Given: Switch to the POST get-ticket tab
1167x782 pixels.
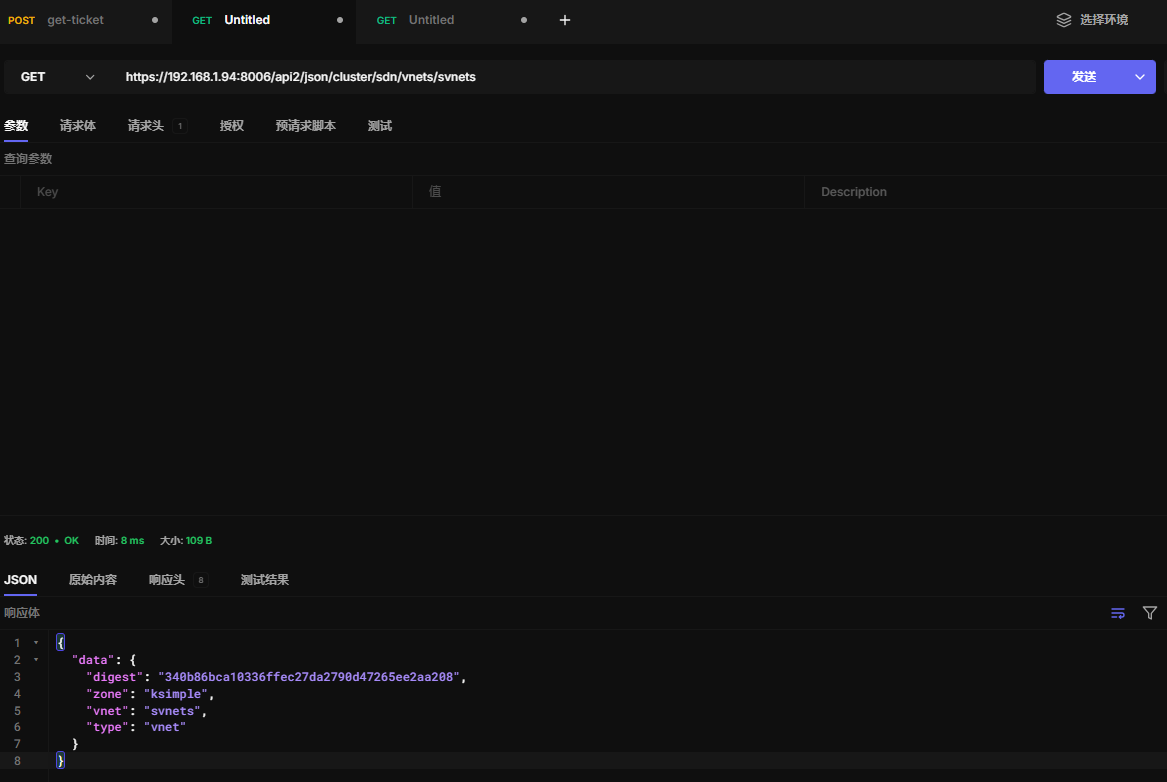Looking at the screenshot, I should click(x=75, y=20).
